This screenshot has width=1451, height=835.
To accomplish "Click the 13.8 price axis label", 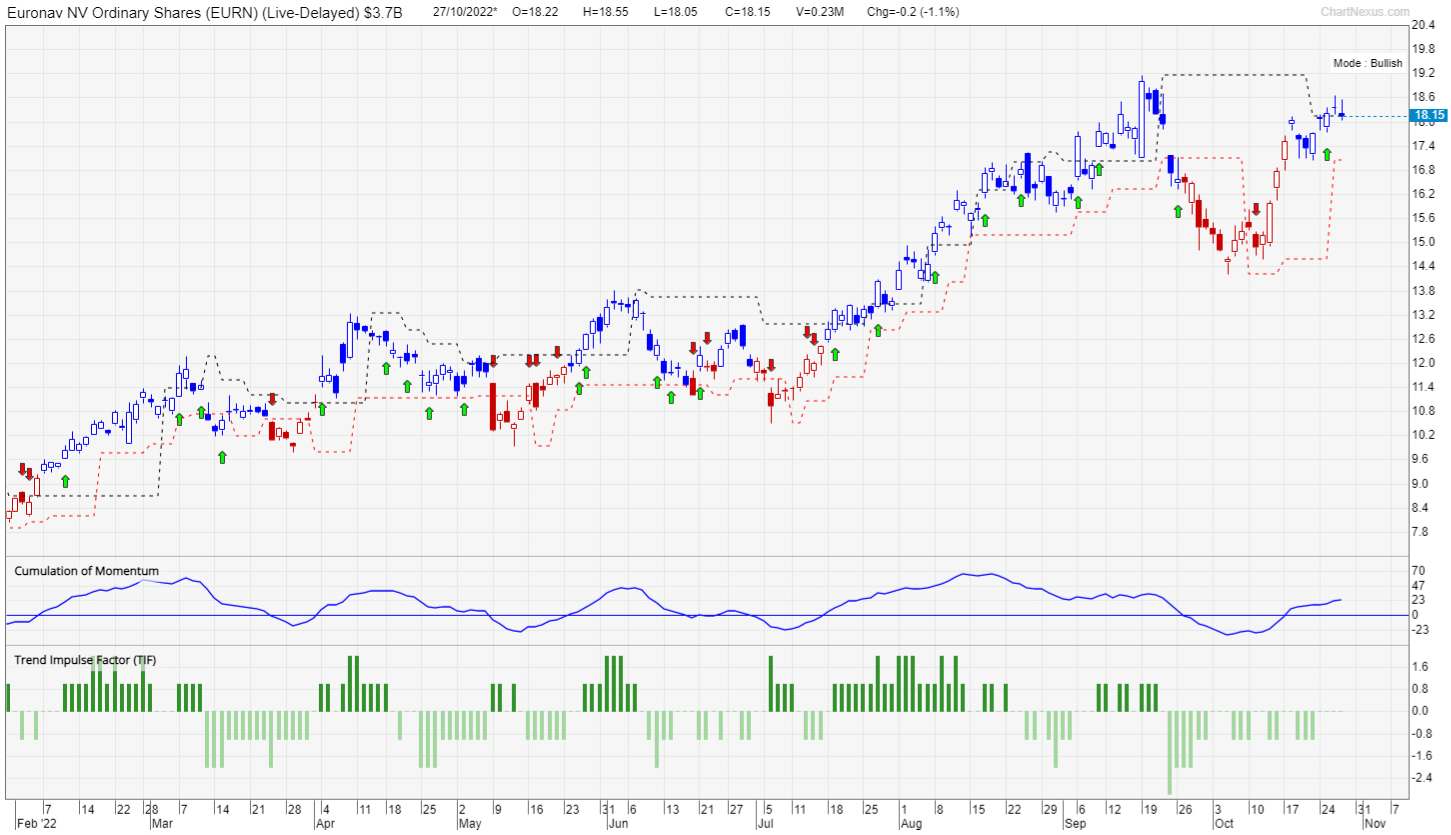I will [1423, 290].
